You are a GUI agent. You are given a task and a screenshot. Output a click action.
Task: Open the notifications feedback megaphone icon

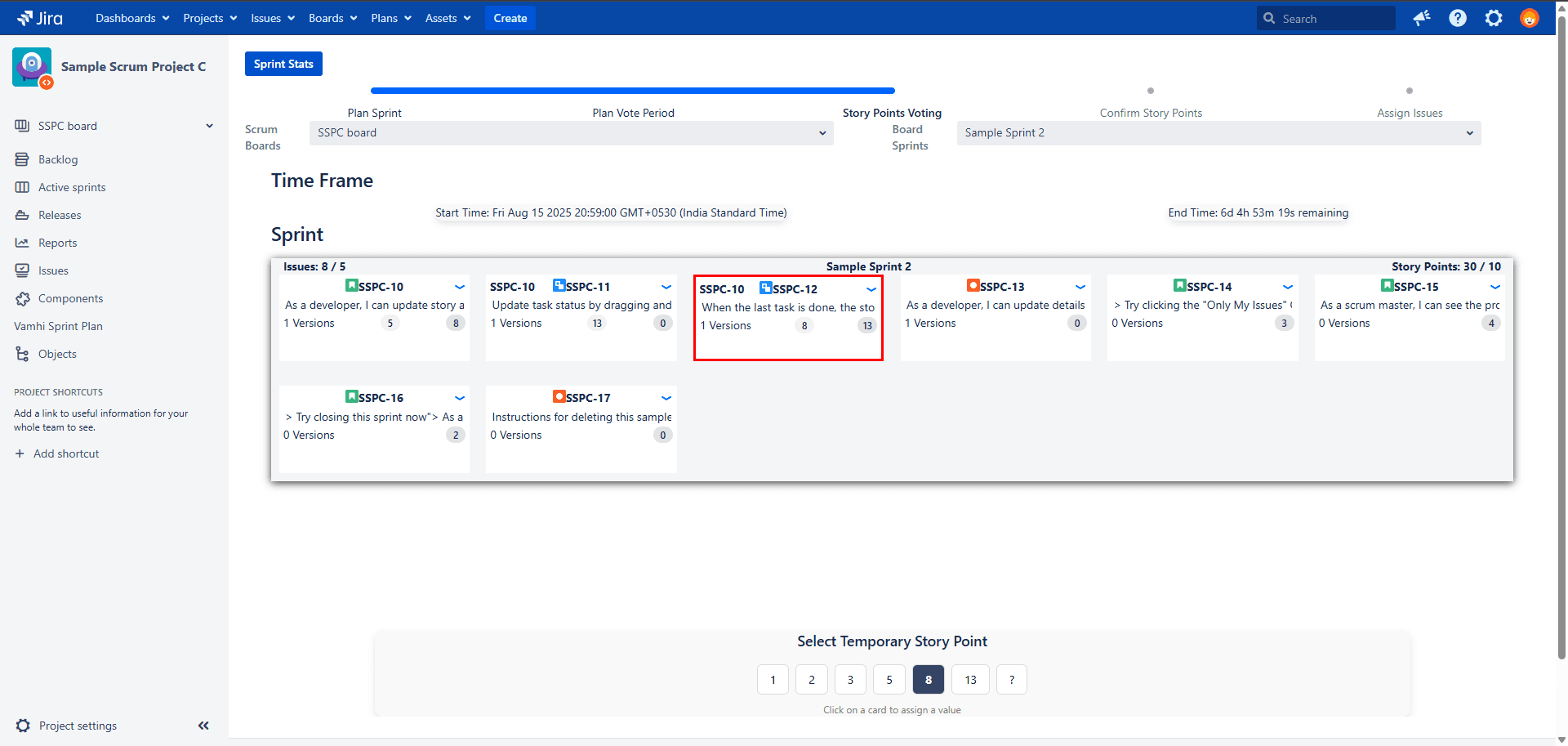pyautogui.click(x=1422, y=18)
